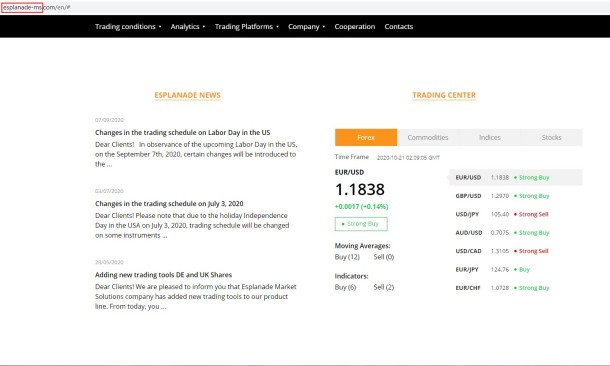Select the USD/JPY row
The width and height of the screenshot is (610, 366).
point(516,214)
